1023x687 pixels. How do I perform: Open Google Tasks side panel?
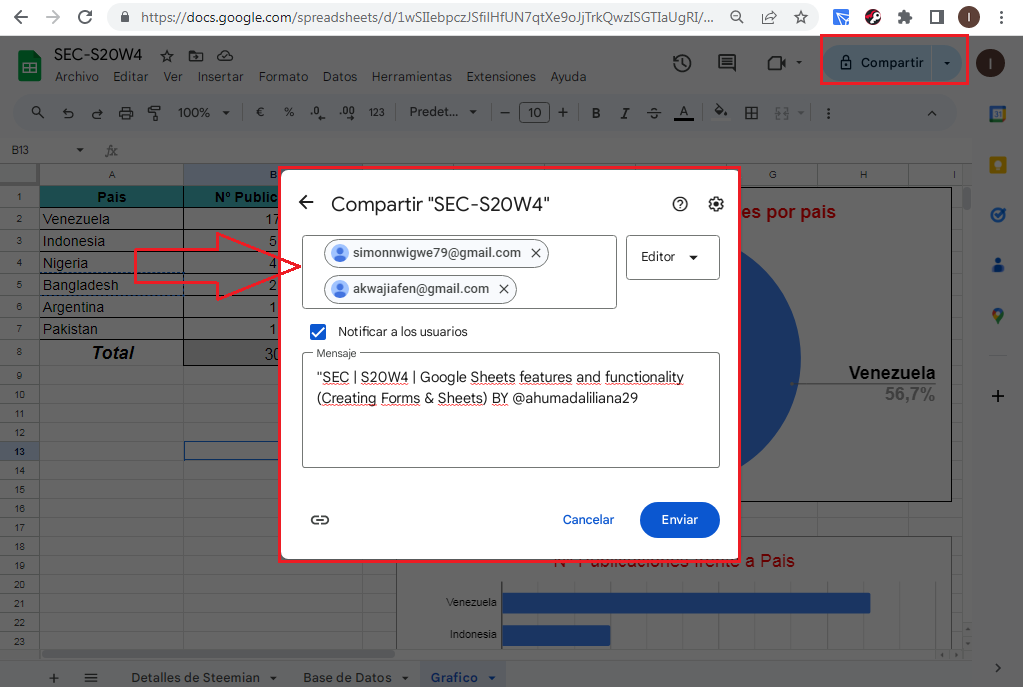click(x=998, y=215)
